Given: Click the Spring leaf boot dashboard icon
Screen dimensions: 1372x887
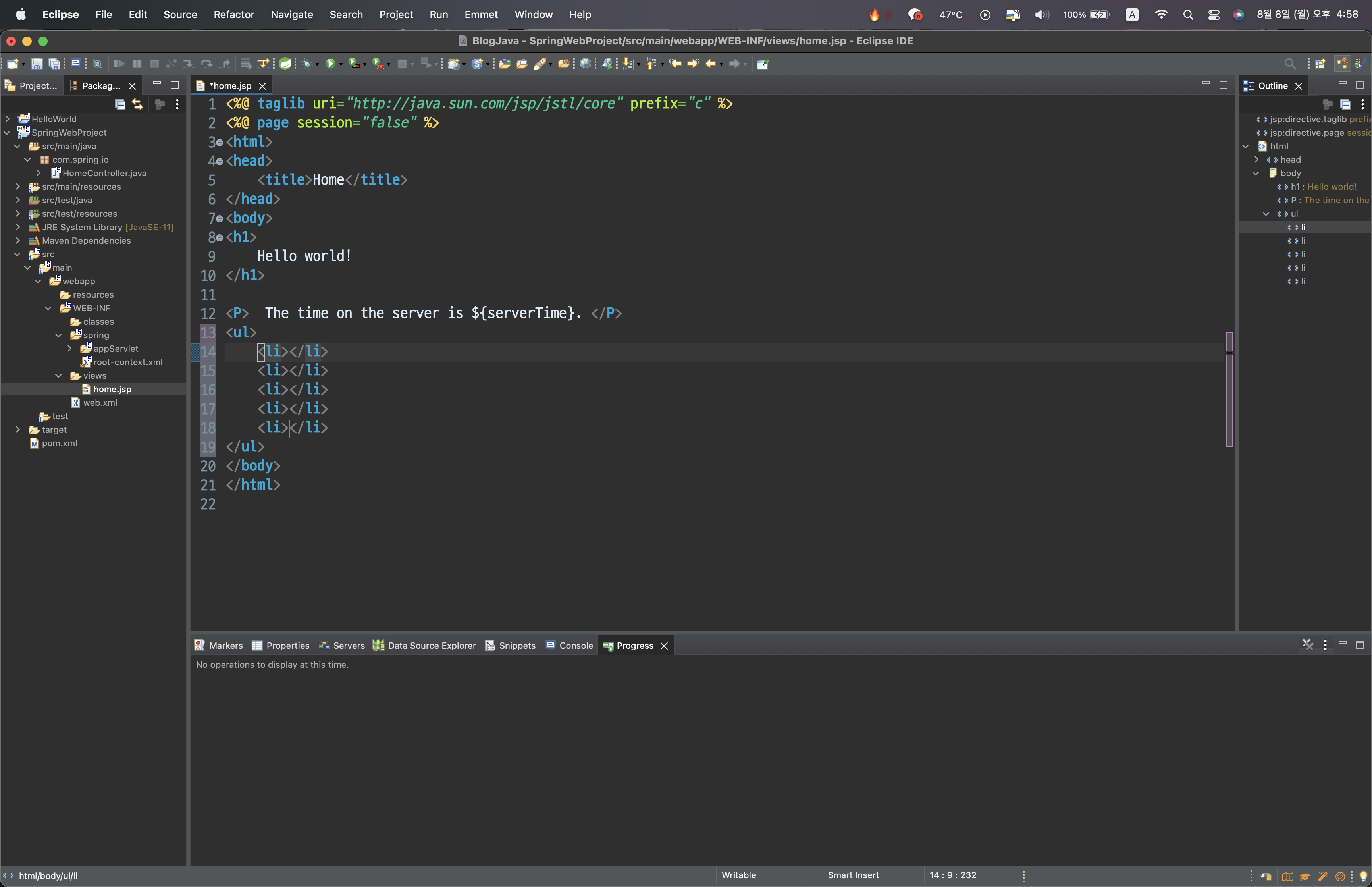Looking at the screenshot, I should coord(285,64).
